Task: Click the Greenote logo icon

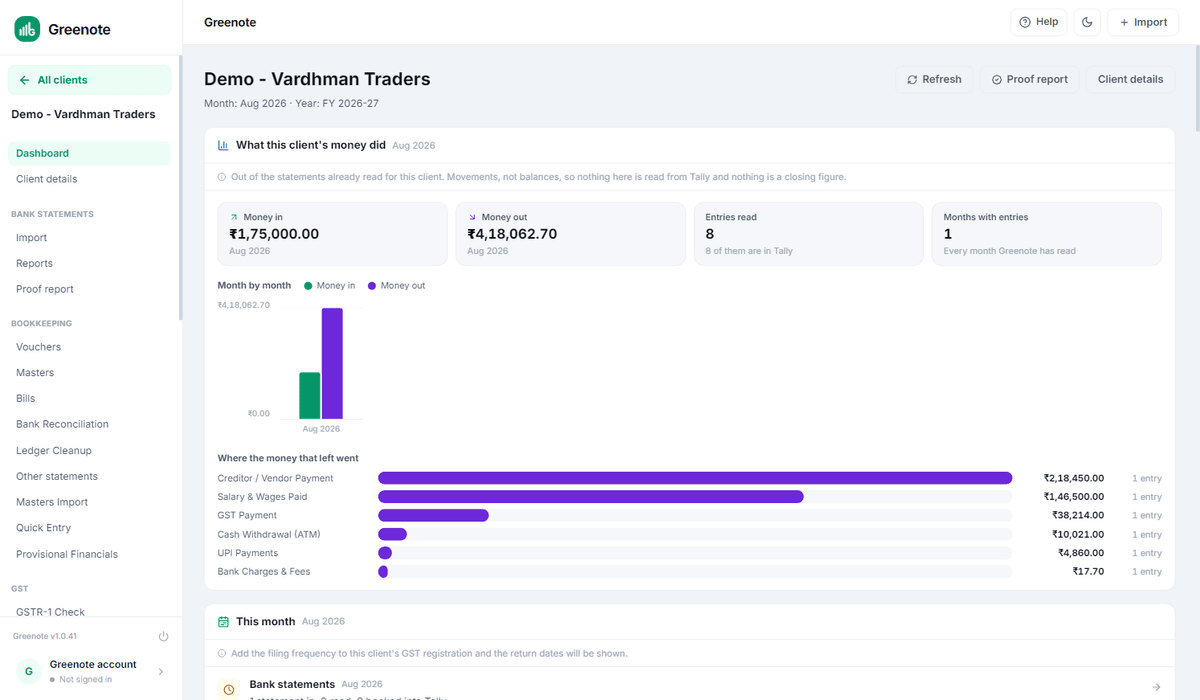Action: 27,29
